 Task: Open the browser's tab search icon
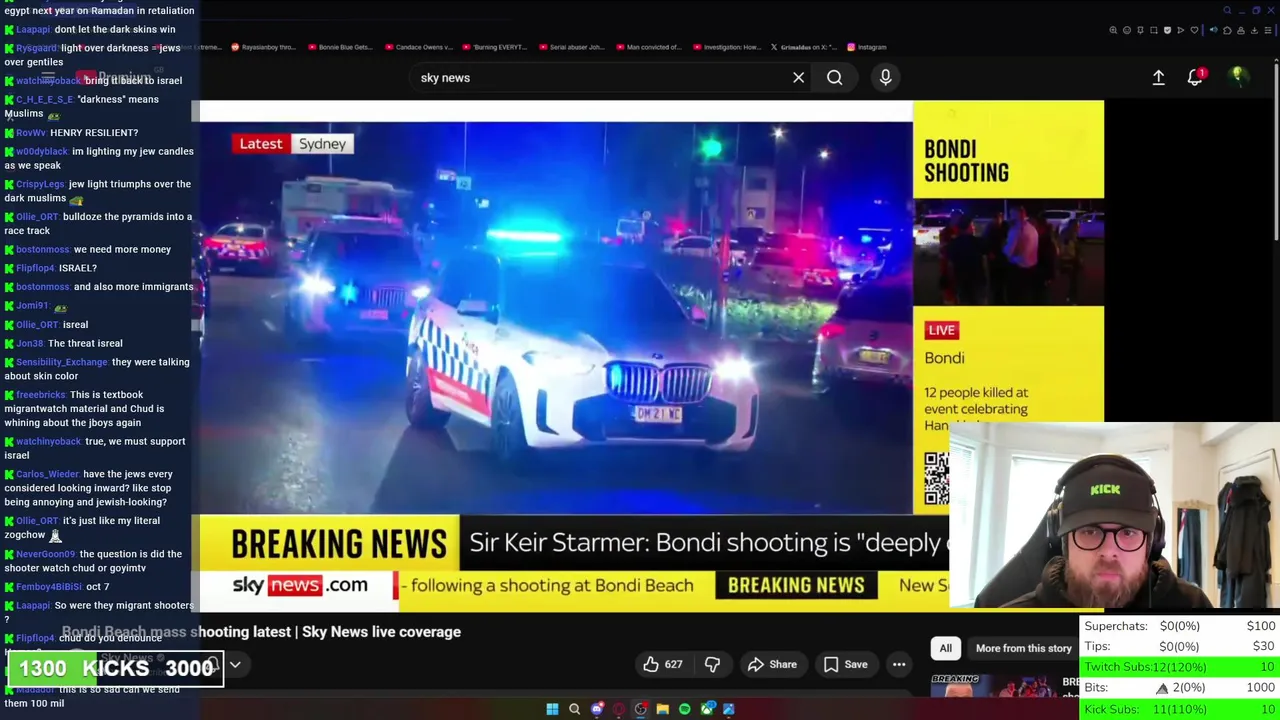point(1228,11)
